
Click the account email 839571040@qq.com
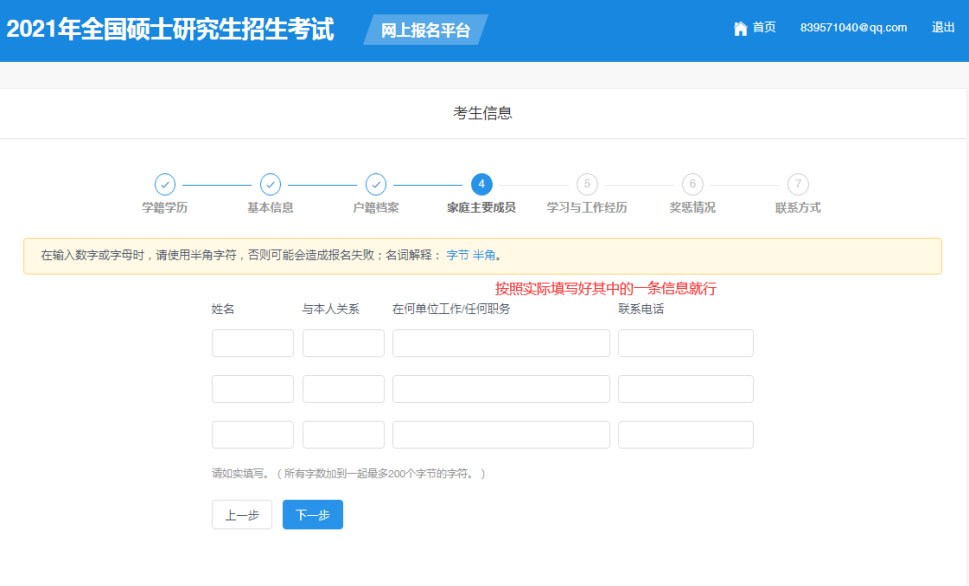(x=853, y=28)
